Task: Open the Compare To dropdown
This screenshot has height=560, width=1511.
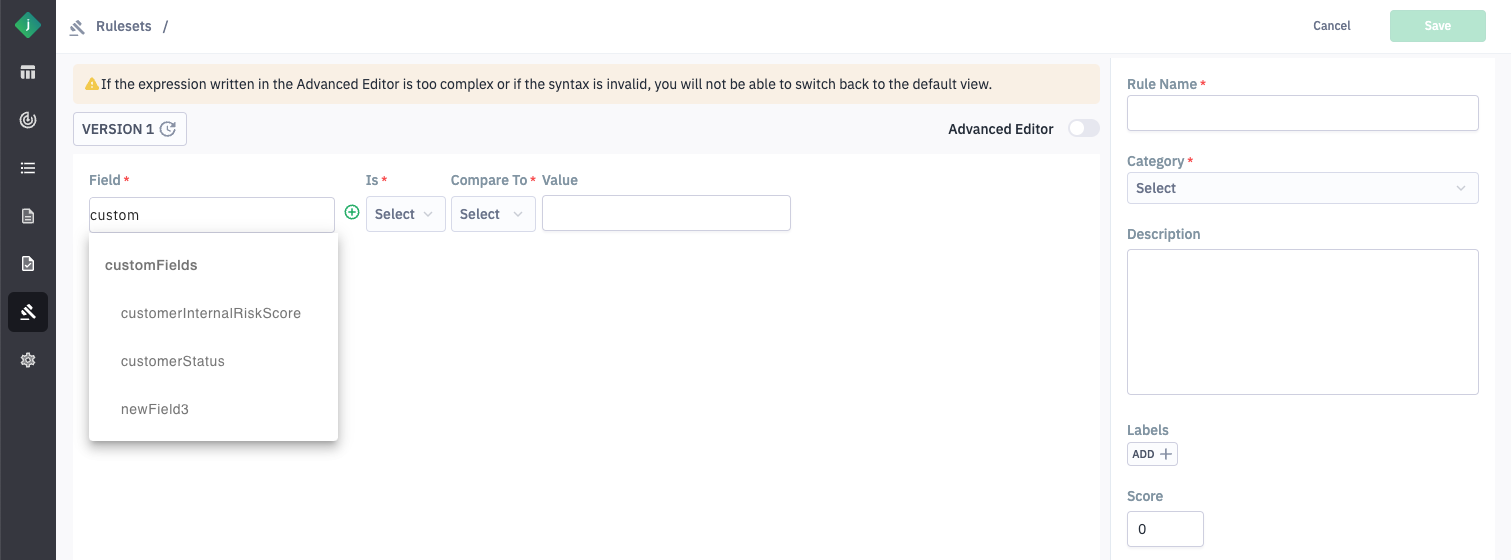Action: coord(493,214)
